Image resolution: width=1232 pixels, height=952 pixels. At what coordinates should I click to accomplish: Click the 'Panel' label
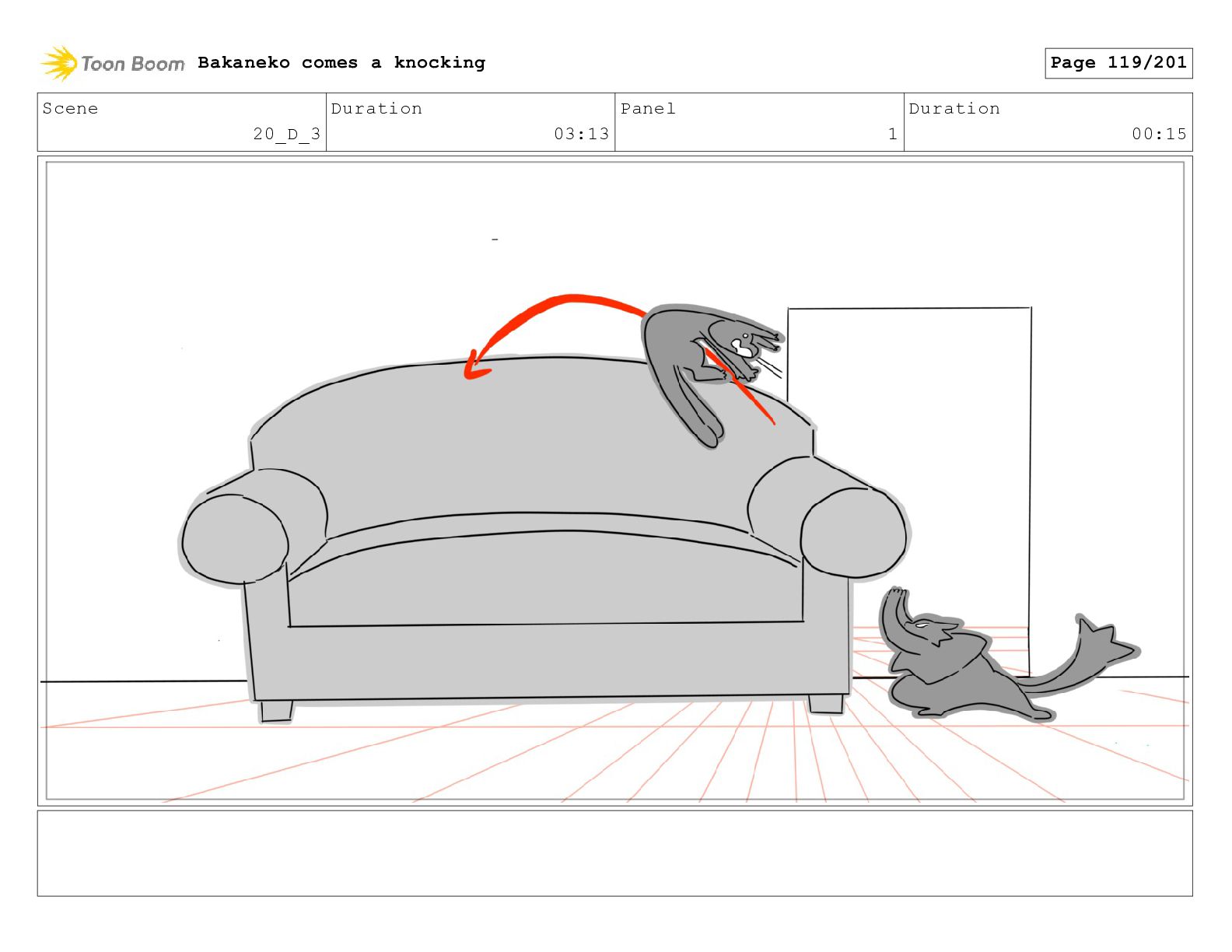click(x=648, y=108)
